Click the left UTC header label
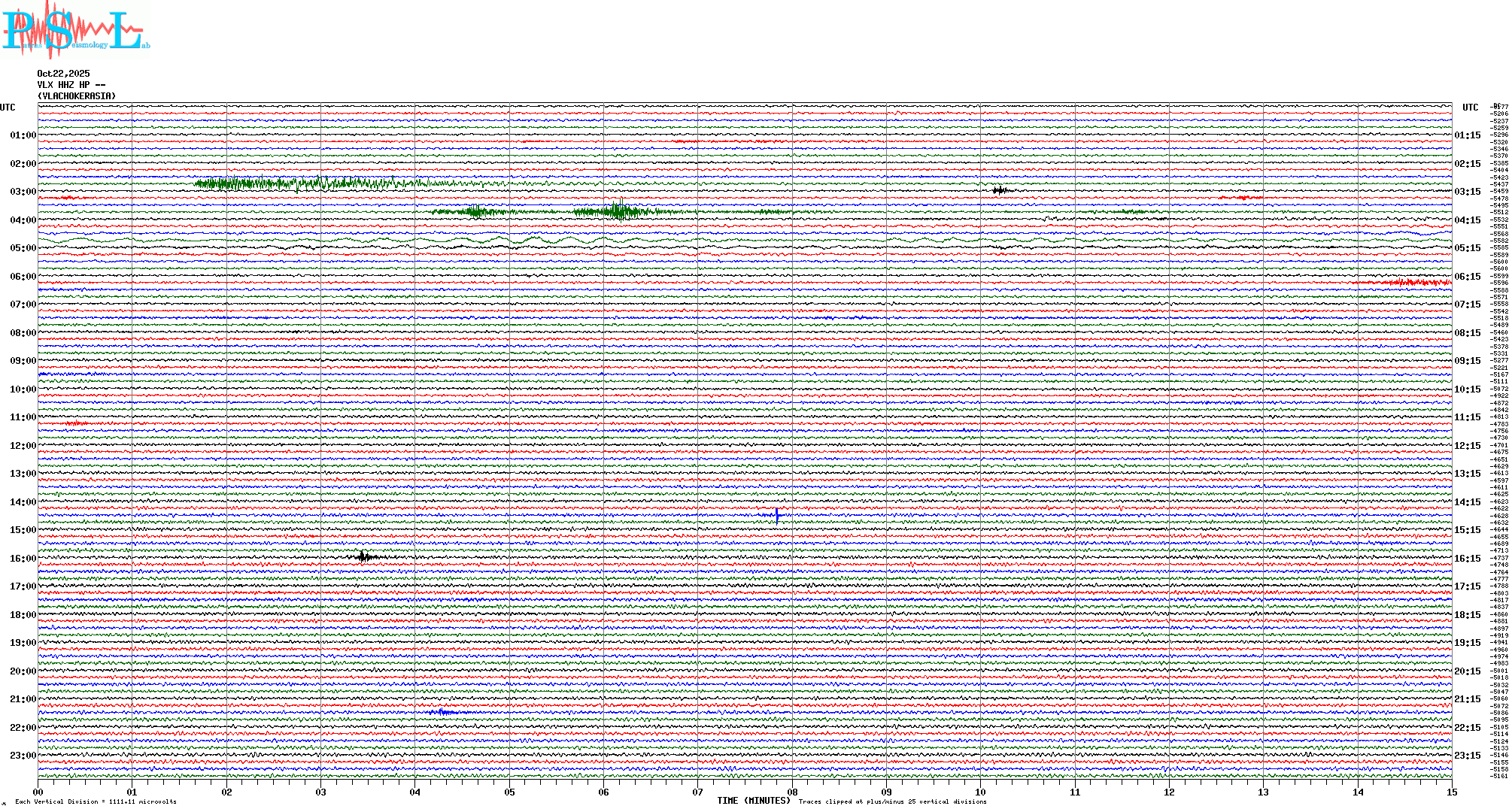Screen dimensions: 1512x812 tap(8, 108)
